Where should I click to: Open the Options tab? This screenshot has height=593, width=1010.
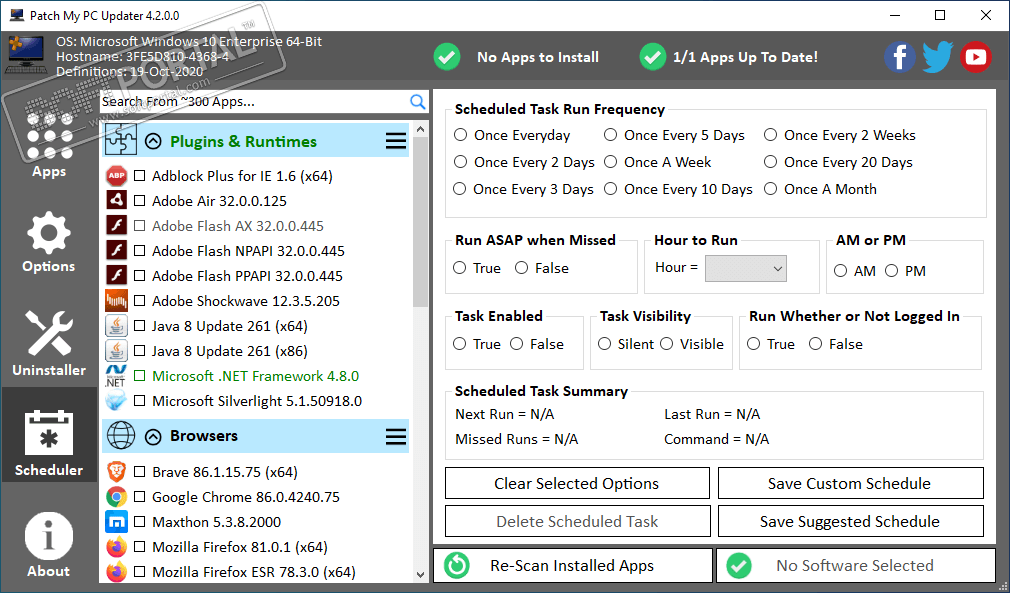click(49, 241)
